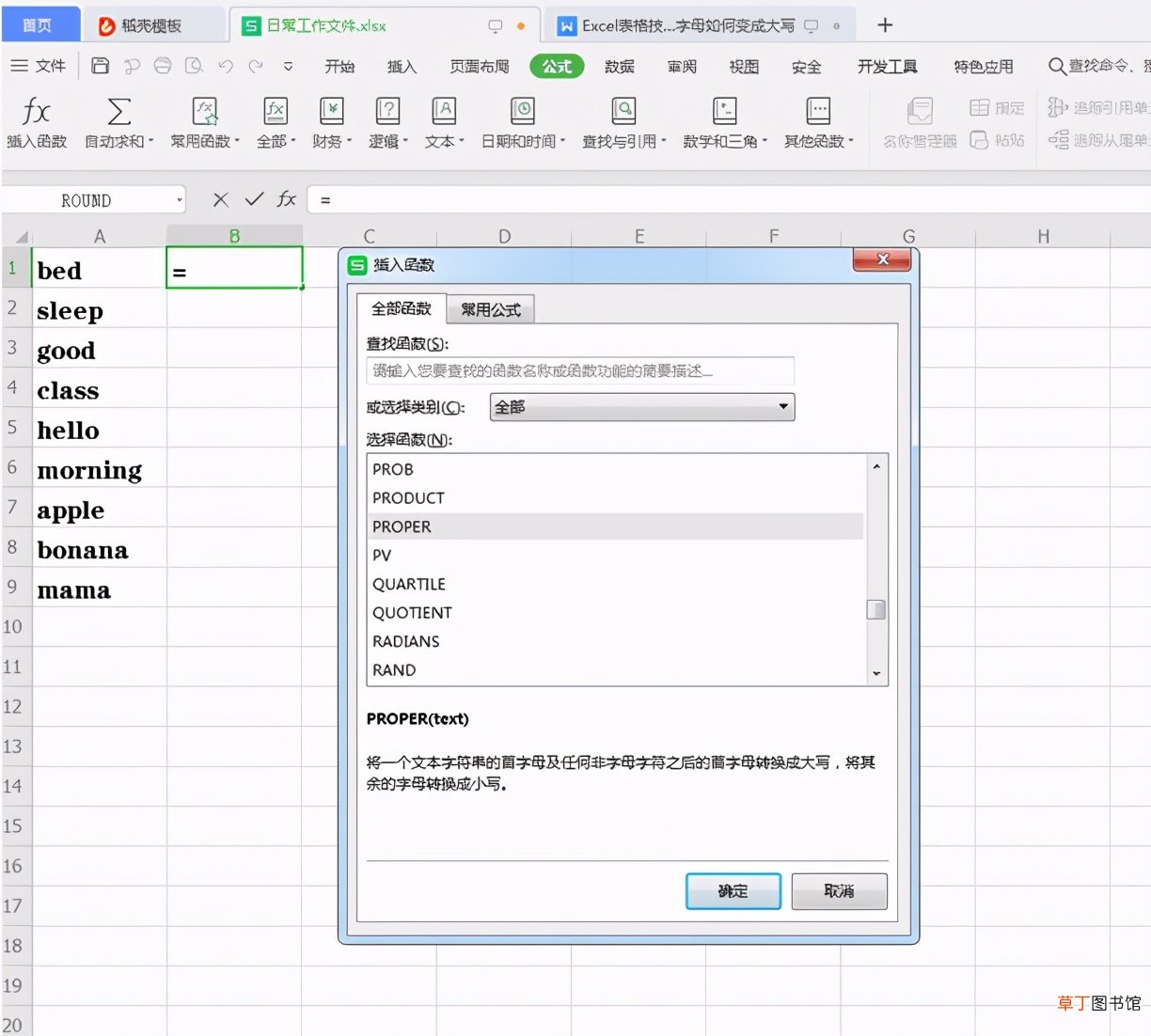This screenshot has width=1151, height=1036.
Task: Select PRODUCT in the function list
Action: tap(616, 497)
